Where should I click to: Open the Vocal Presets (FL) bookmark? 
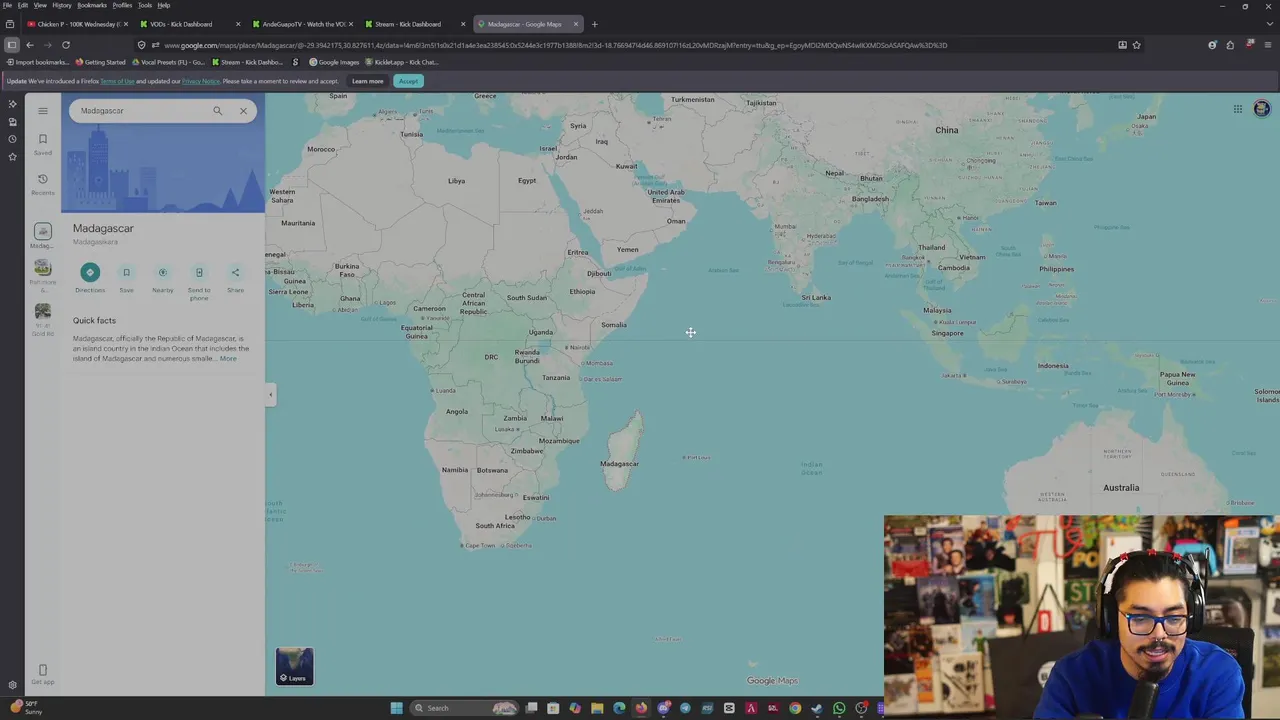(x=168, y=62)
